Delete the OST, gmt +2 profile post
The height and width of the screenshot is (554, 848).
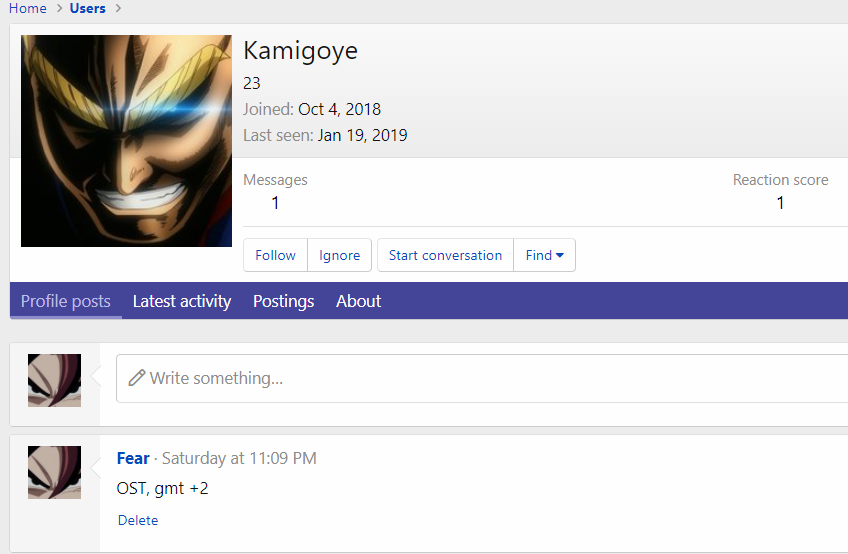click(x=138, y=520)
